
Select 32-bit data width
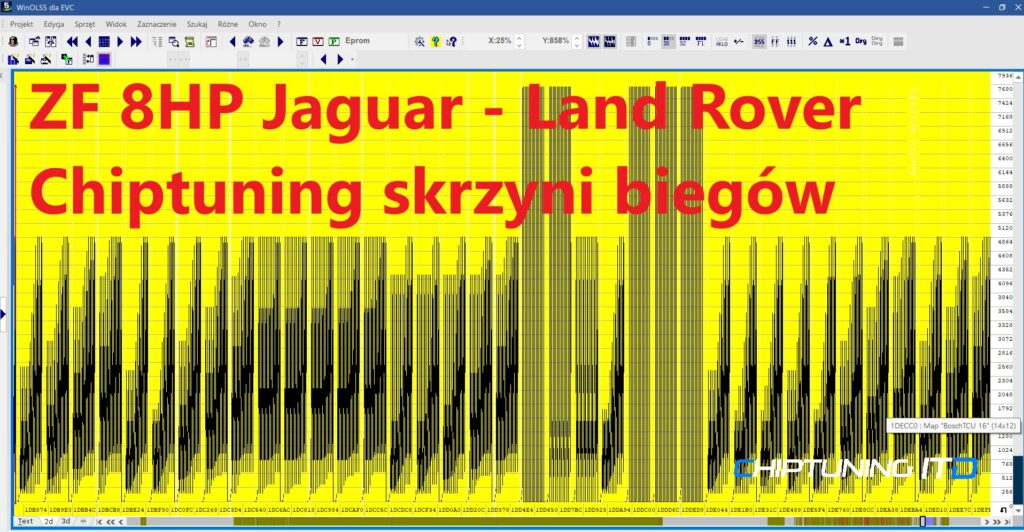click(684, 41)
